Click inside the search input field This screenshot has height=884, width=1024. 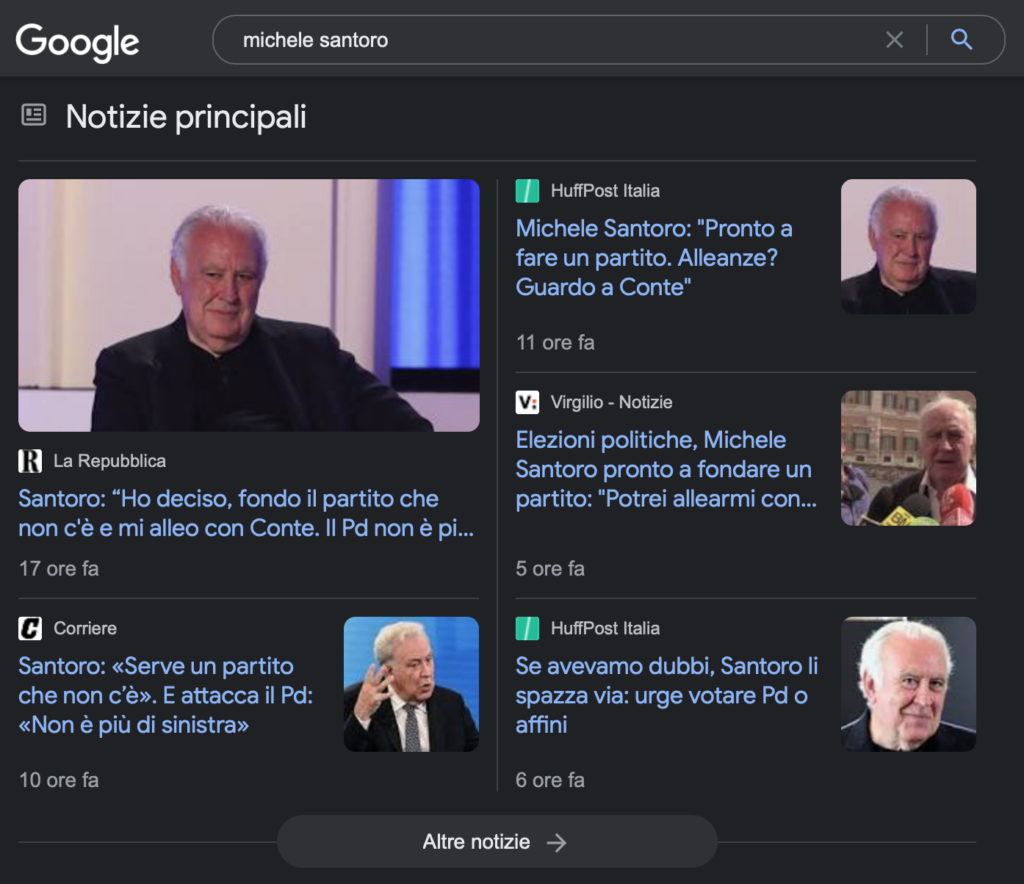[550, 40]
